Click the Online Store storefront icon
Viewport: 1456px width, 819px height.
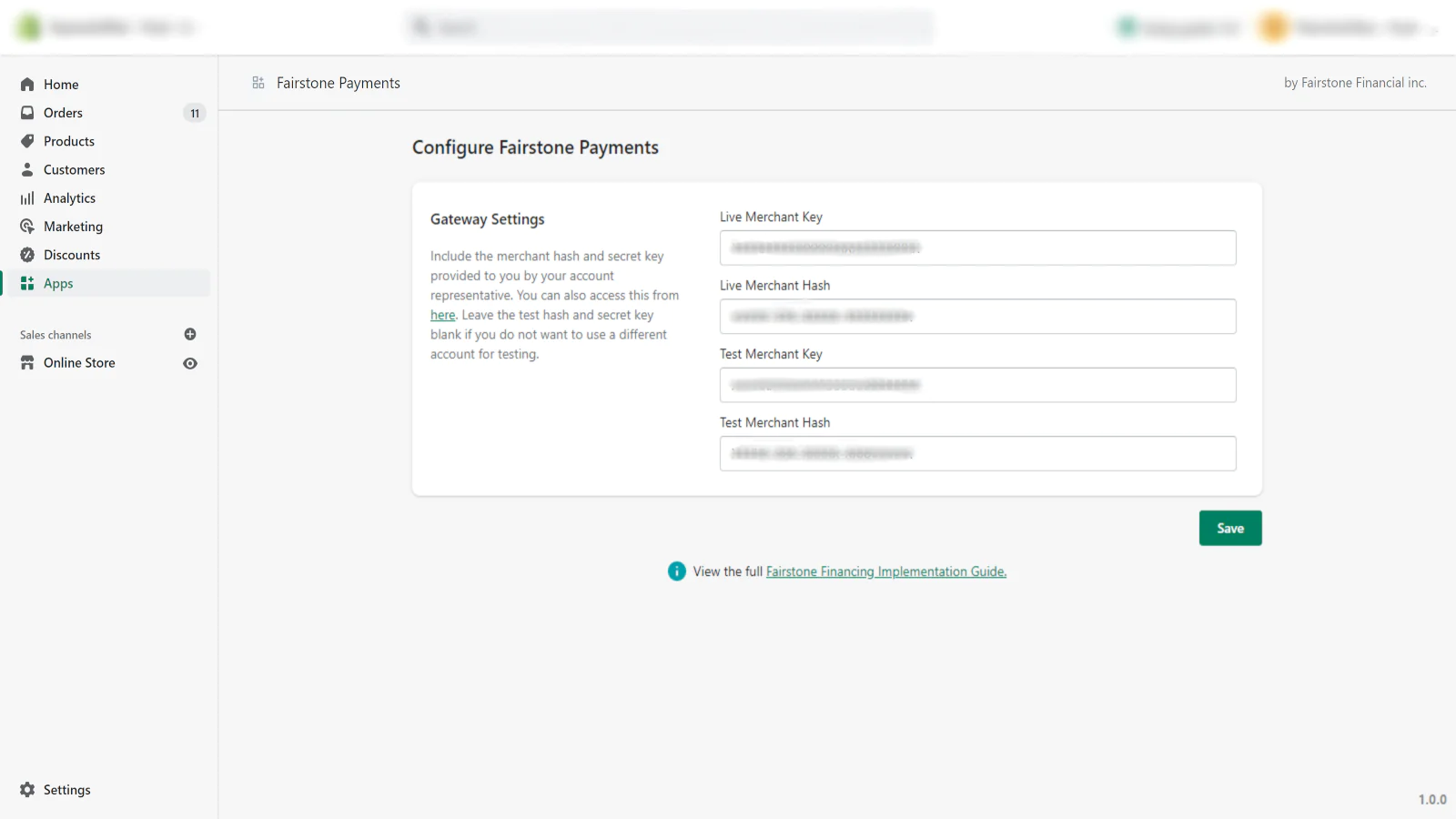(x=27, y=363)
